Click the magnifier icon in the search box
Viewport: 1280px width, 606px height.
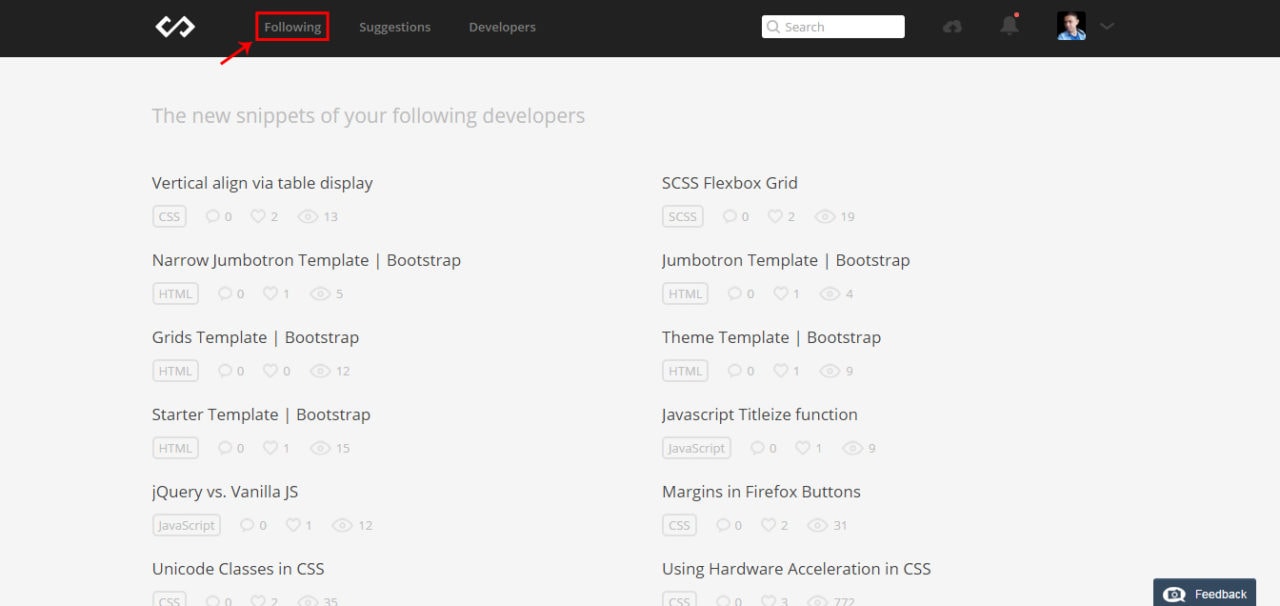(774, 26)
